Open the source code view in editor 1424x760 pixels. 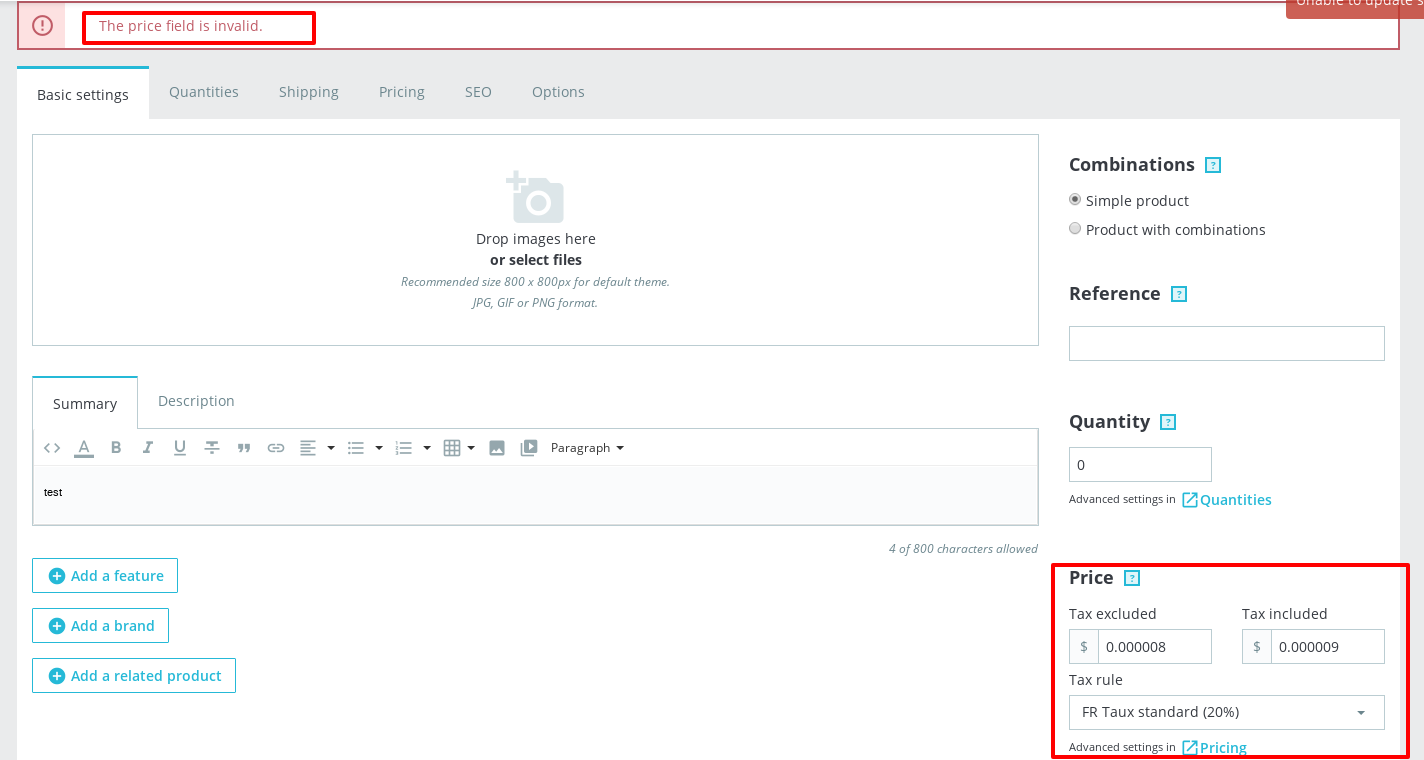[x=52, y=448]
